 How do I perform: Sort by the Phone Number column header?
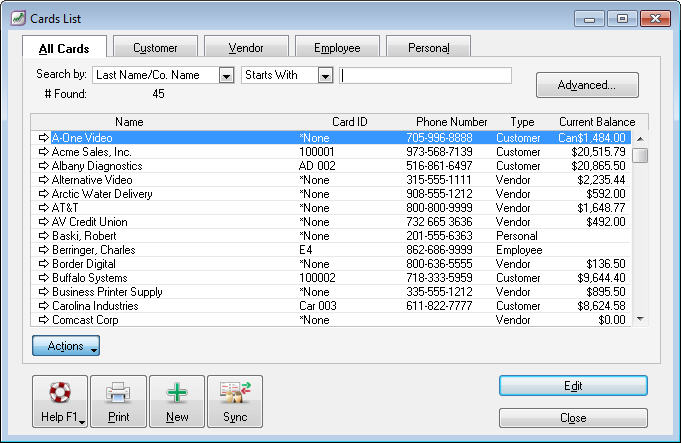click(451, 122)
